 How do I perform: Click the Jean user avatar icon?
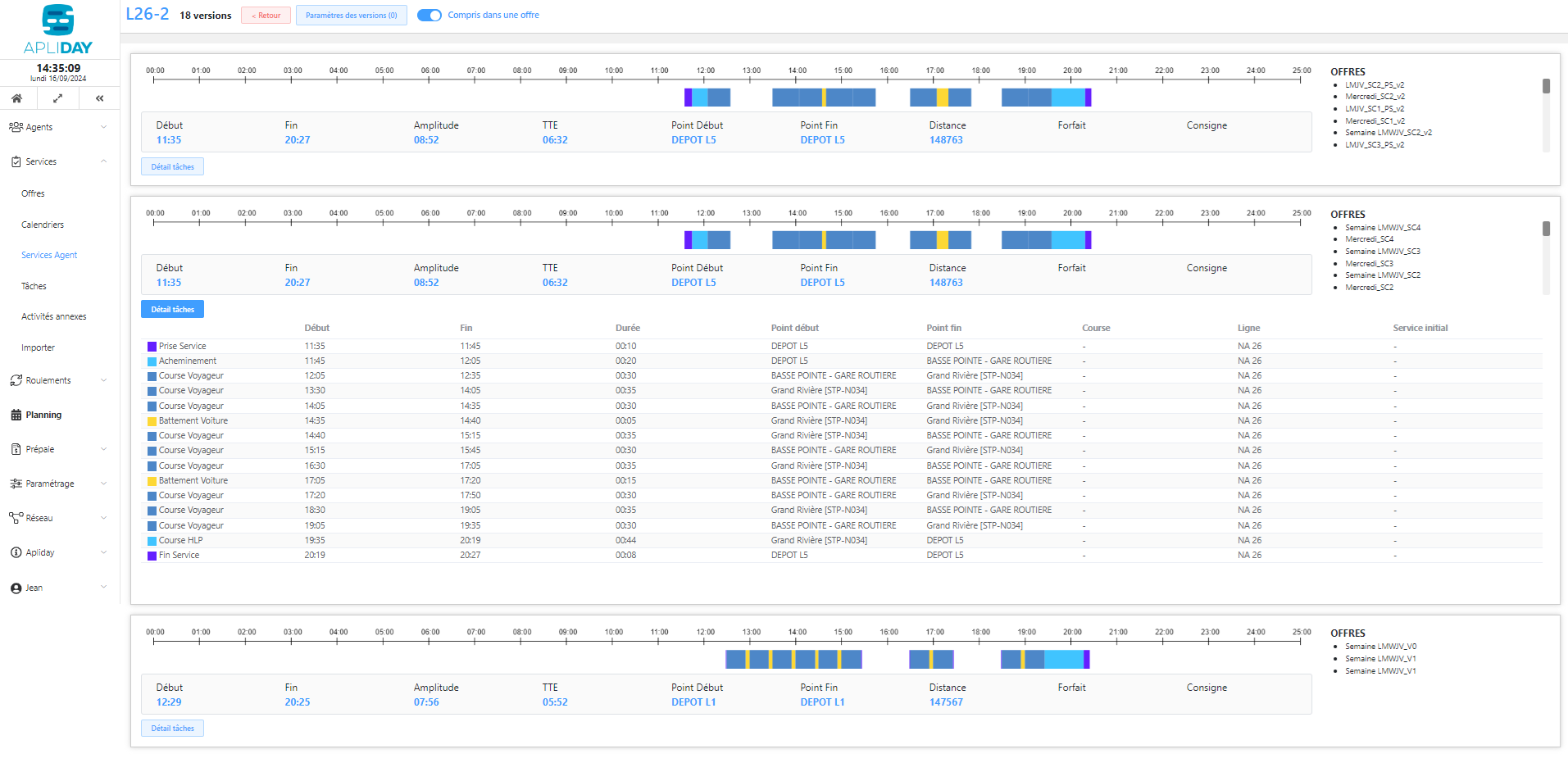16,588
